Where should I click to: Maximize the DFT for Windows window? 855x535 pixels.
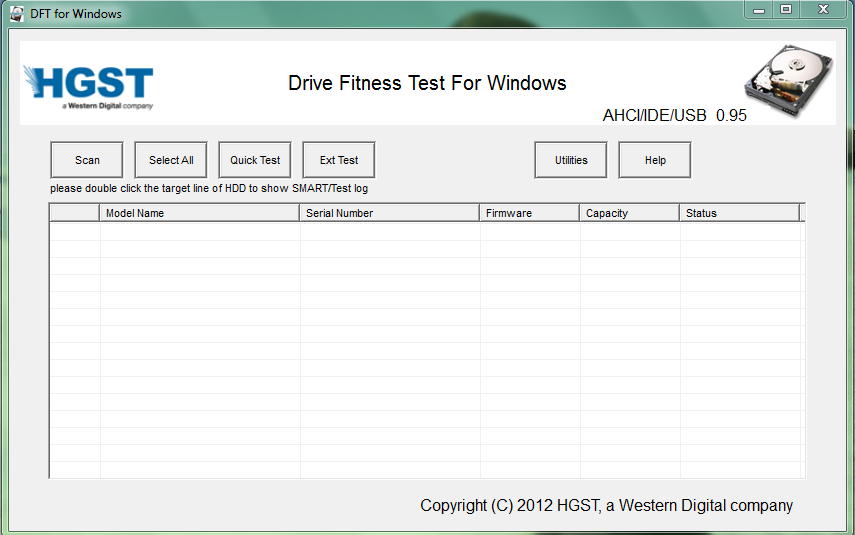coord(786,10)
